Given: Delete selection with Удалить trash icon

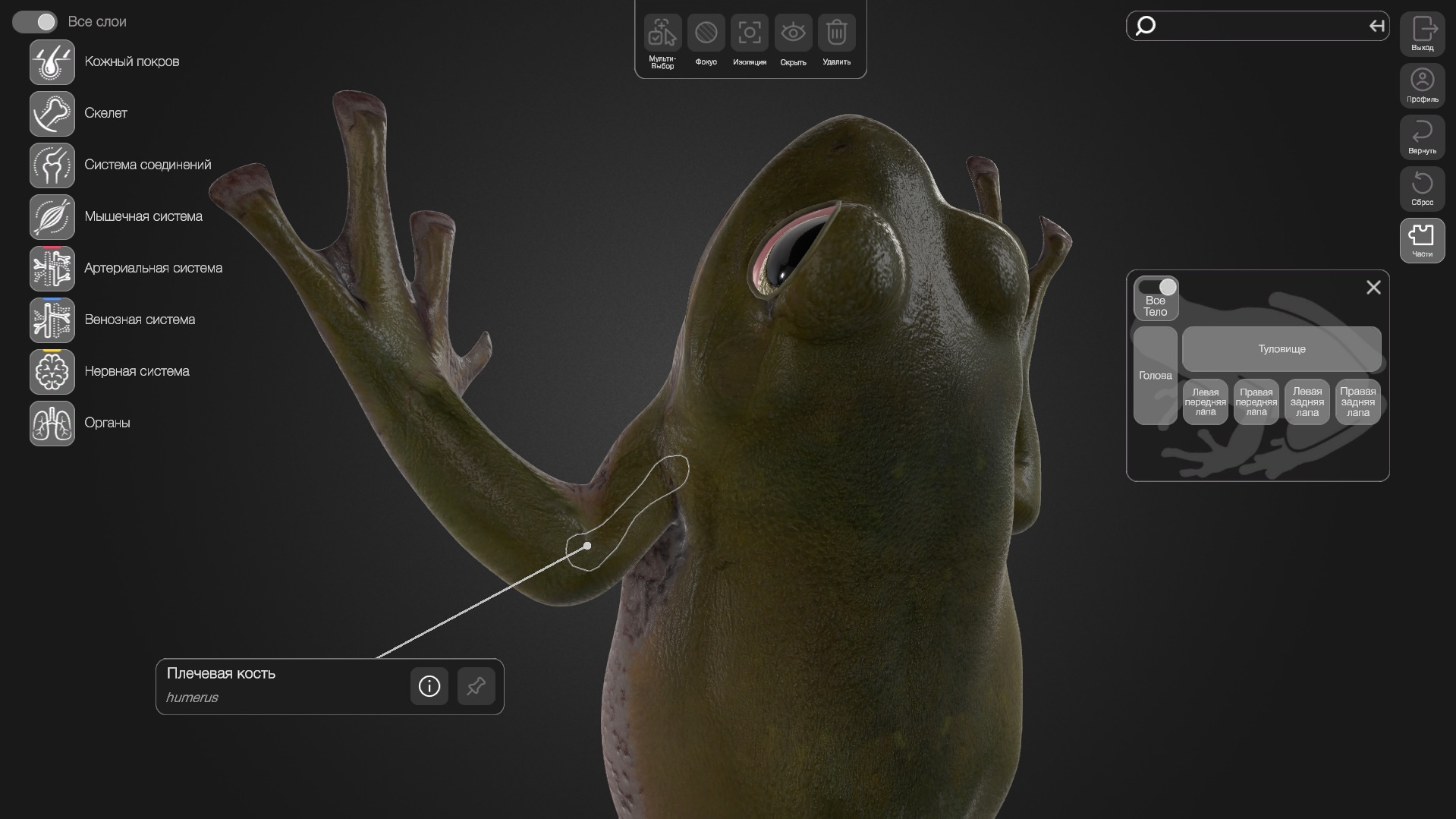Looking at the screenshot, I should (x=836, y=33).
